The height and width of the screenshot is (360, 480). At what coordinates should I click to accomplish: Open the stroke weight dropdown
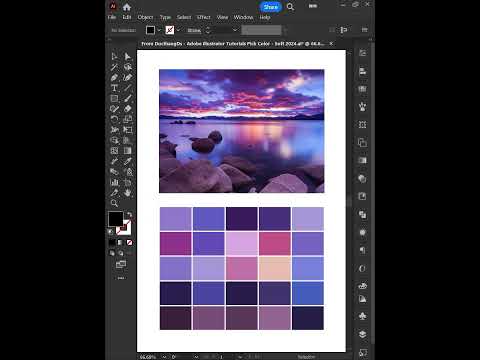click(235, 30)
